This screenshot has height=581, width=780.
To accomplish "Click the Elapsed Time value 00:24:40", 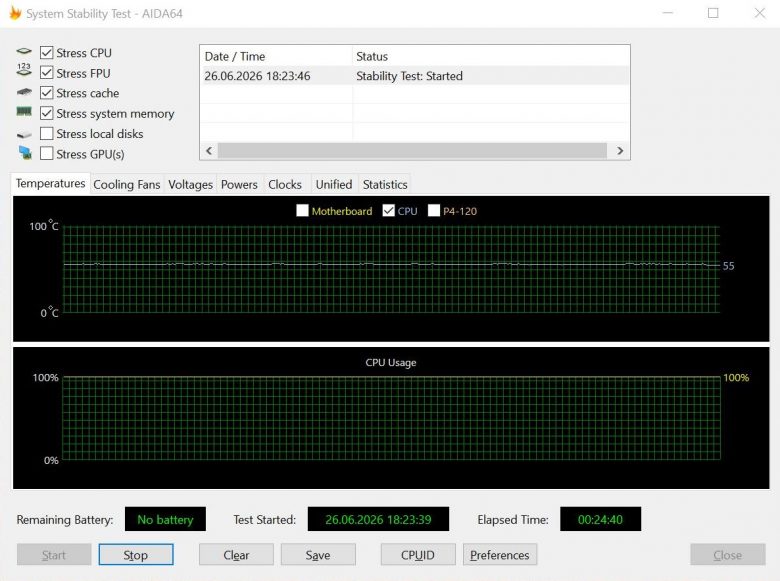I will tap(600, 519).
